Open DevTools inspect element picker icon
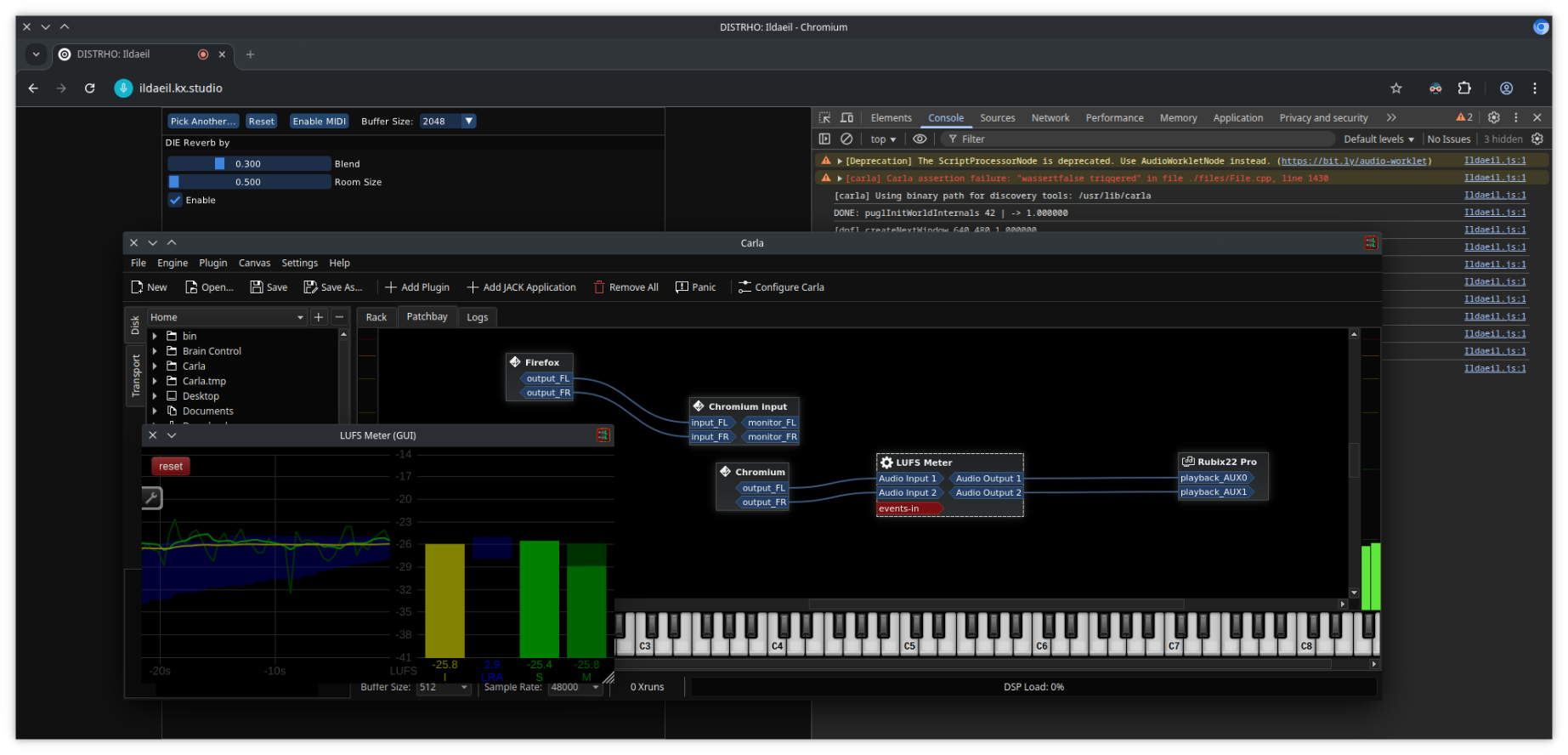The image size is (1568, 755). (x=824, y=117)
